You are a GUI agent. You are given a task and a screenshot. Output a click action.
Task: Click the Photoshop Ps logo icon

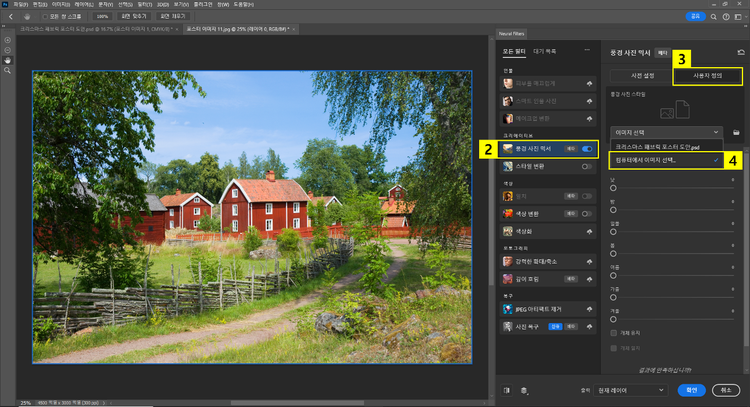(5, 4)
